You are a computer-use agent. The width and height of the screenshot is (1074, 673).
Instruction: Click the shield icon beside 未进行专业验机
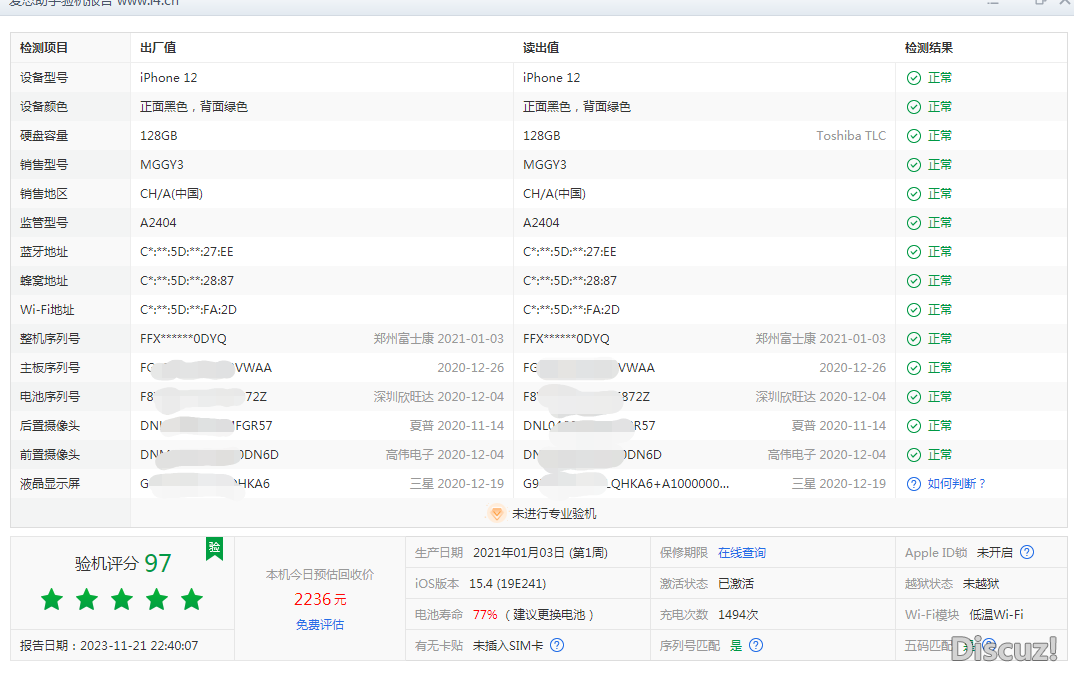pos(497,513)
